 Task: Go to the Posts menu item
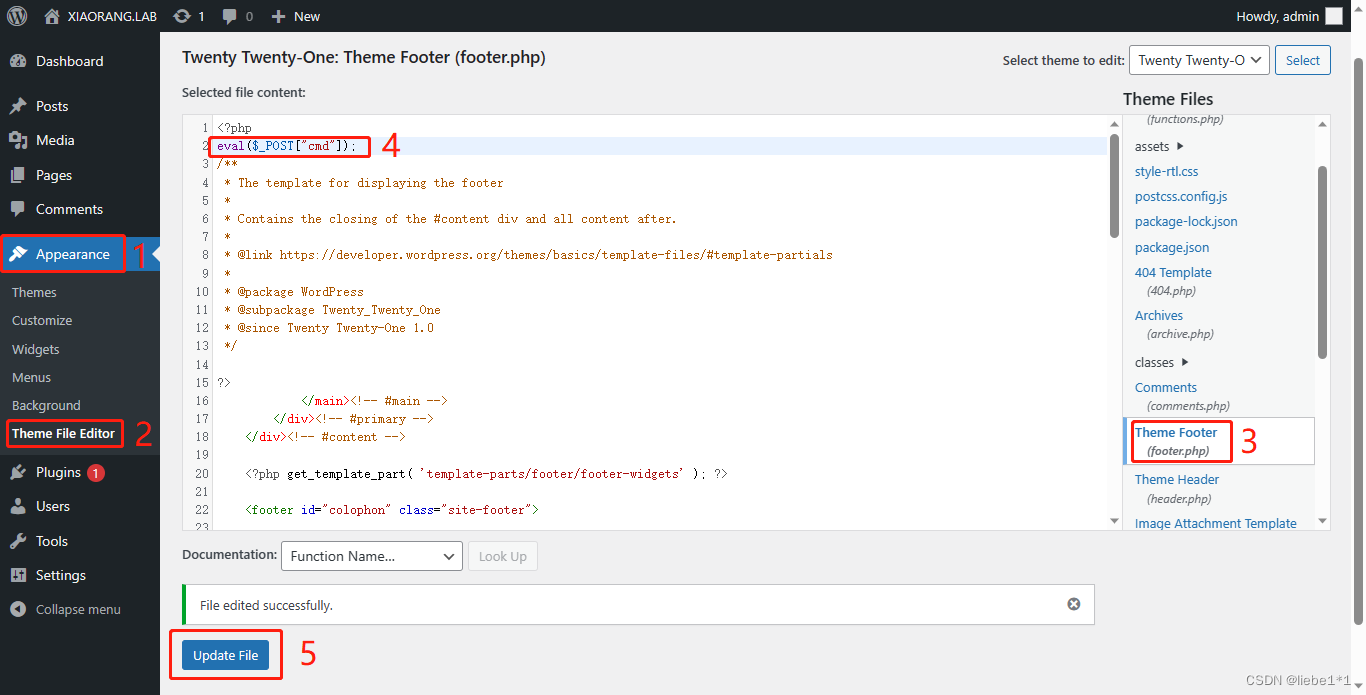pos(52,106)
